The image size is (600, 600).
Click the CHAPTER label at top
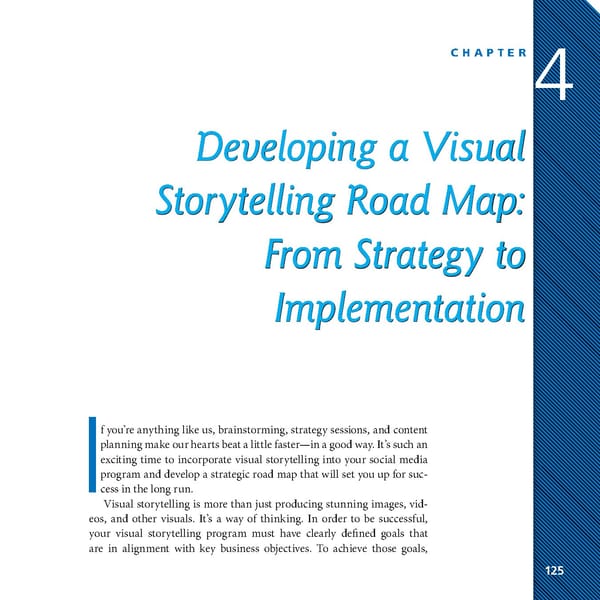pyautogui.click(x=484, y=52)
